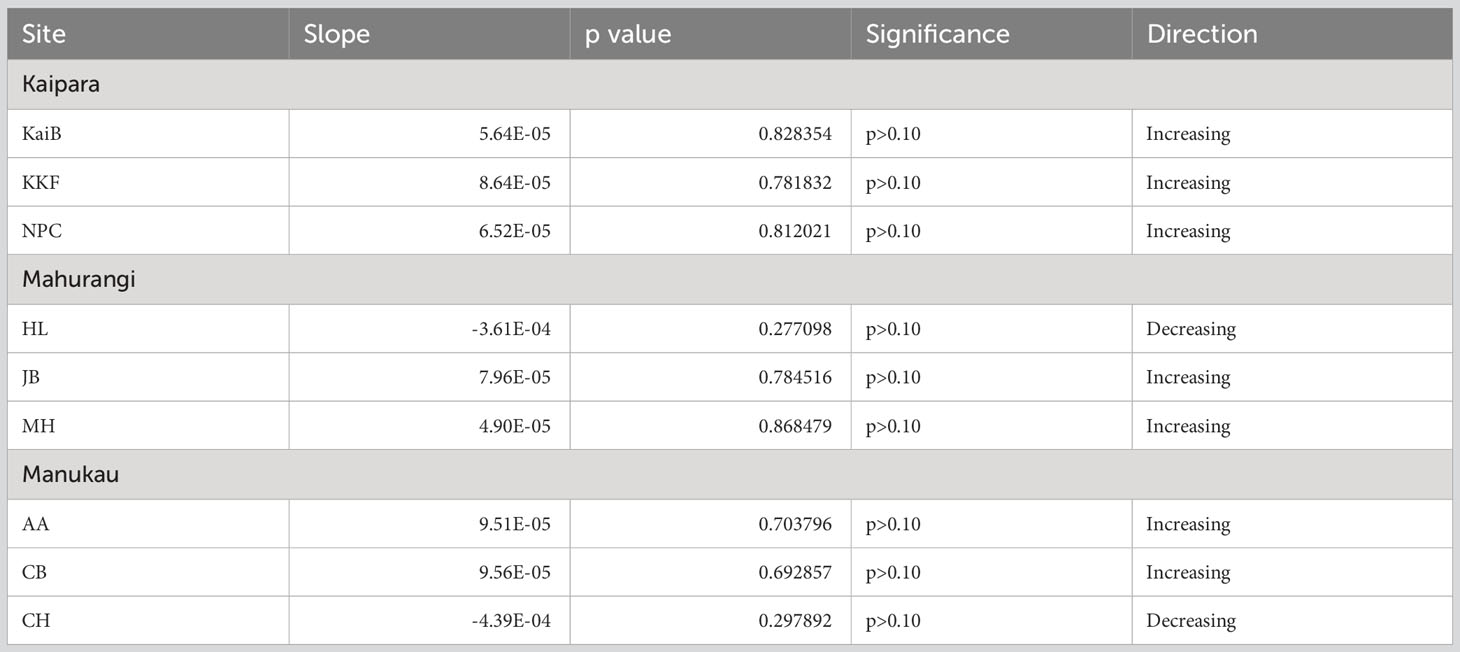Viewport: 1460px width, 652px height.
Task: Select the NPC site cell
Action: (x=148, y=230)
